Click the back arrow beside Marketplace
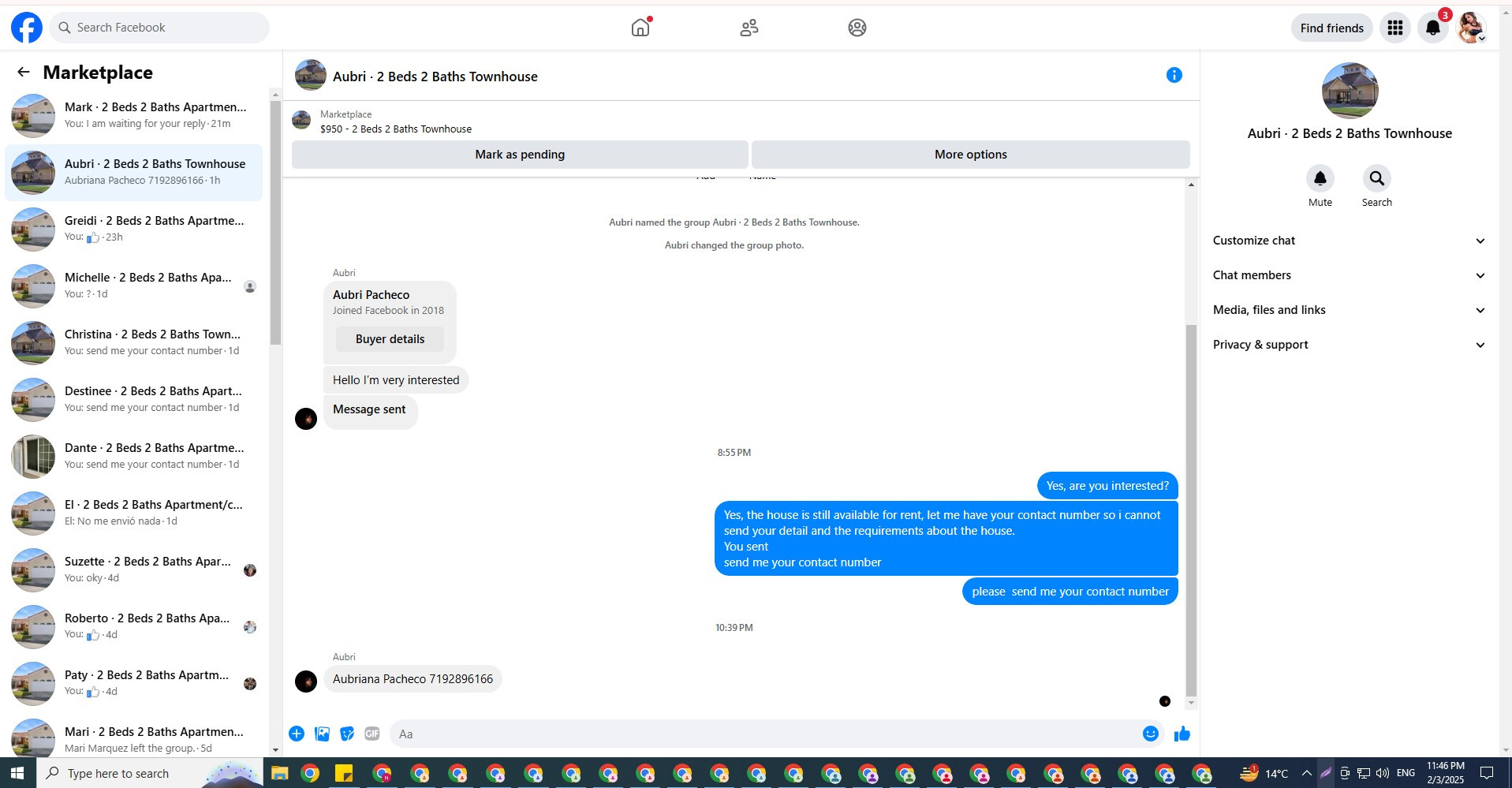The height and width of the screenshot is (788, 1512). [24, 73]
